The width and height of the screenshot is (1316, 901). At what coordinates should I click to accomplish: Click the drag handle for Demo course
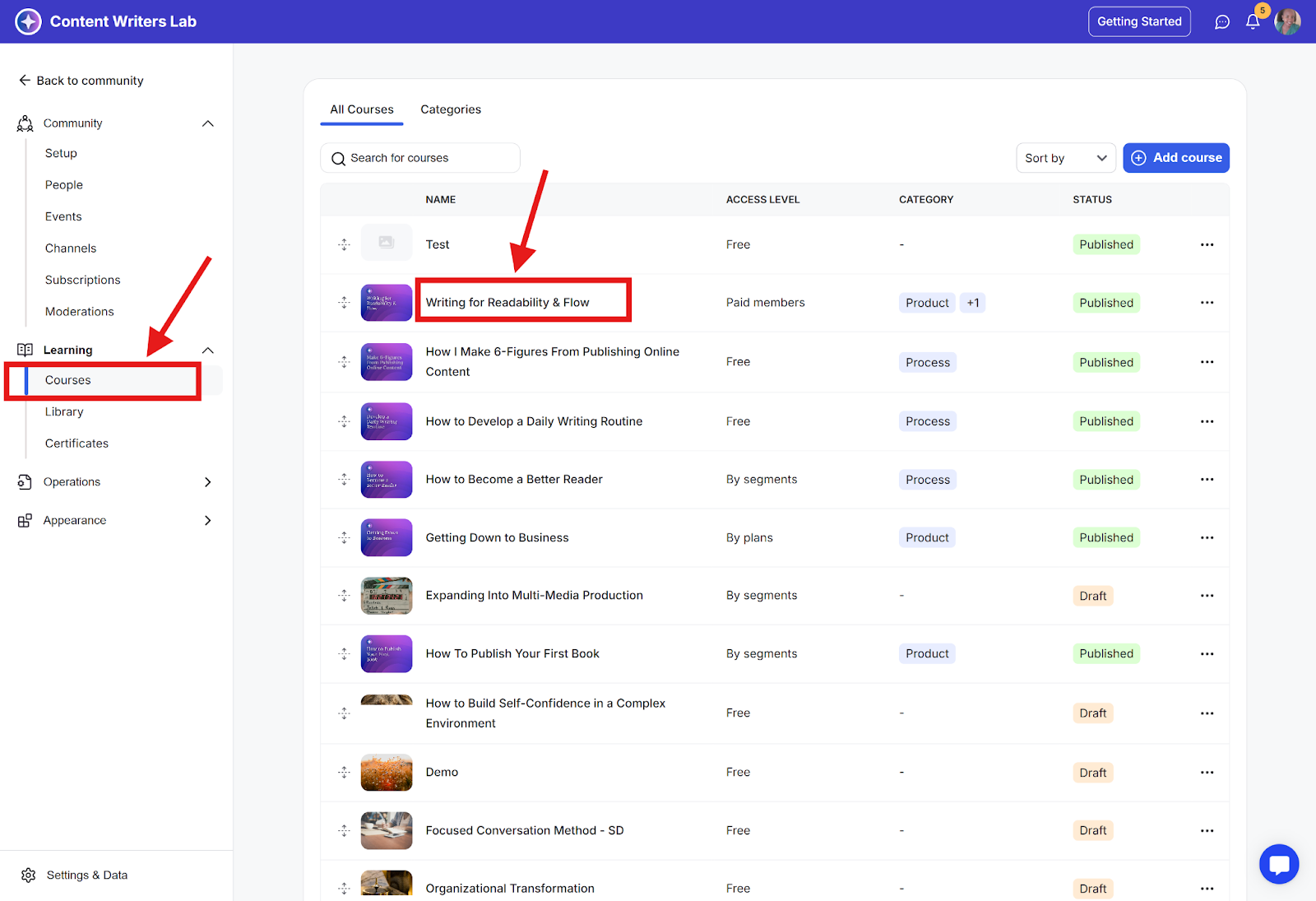[x=345, y=773]
